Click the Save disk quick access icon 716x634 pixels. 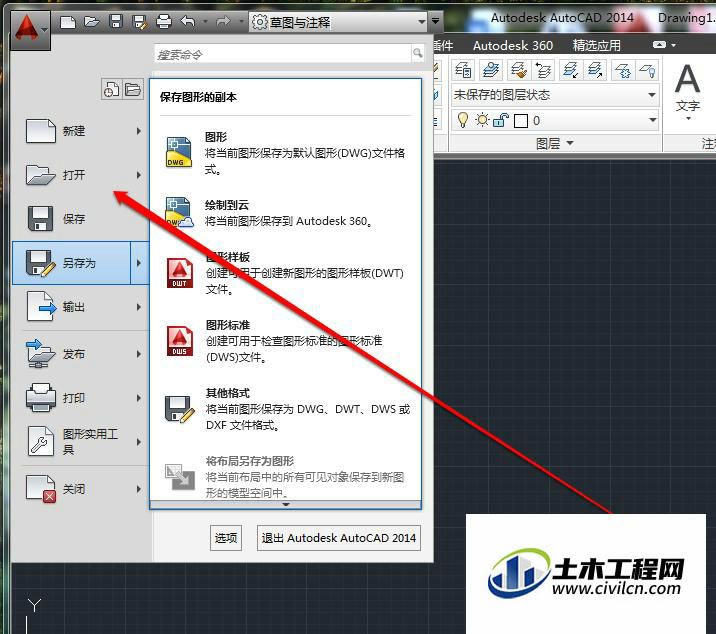click(116, 21)
